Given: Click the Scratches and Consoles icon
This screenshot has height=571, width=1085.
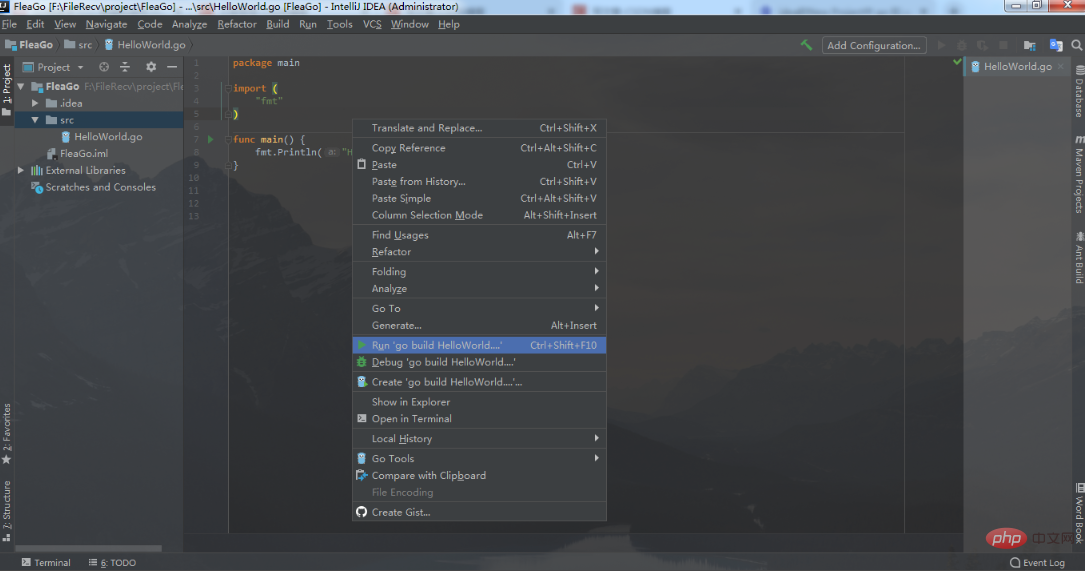Looking at the screenshot, I should pos(37,187).
